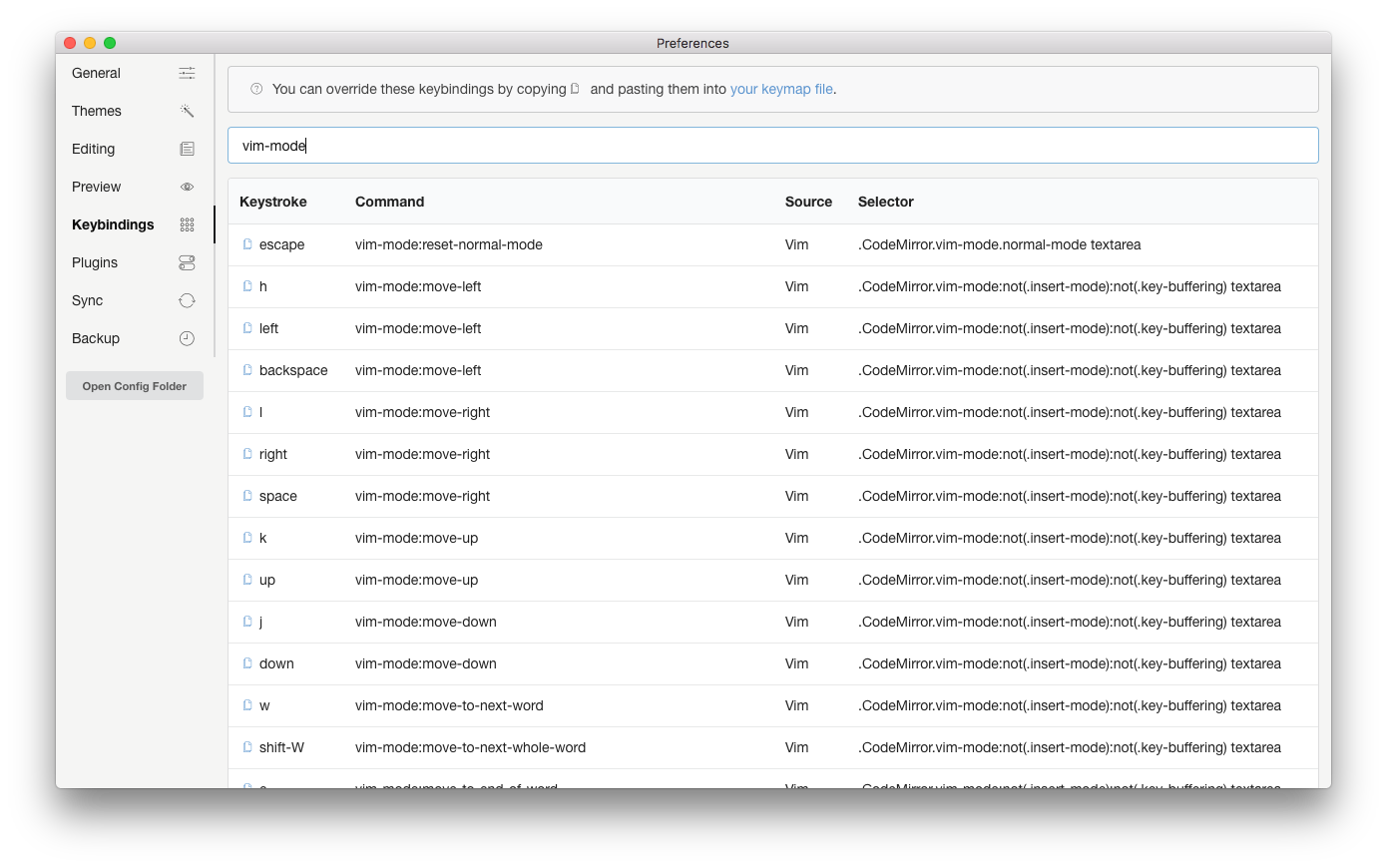1387x868 pixels.
Task: Copy the space move-right keybinding
Action: coord(246,495)
